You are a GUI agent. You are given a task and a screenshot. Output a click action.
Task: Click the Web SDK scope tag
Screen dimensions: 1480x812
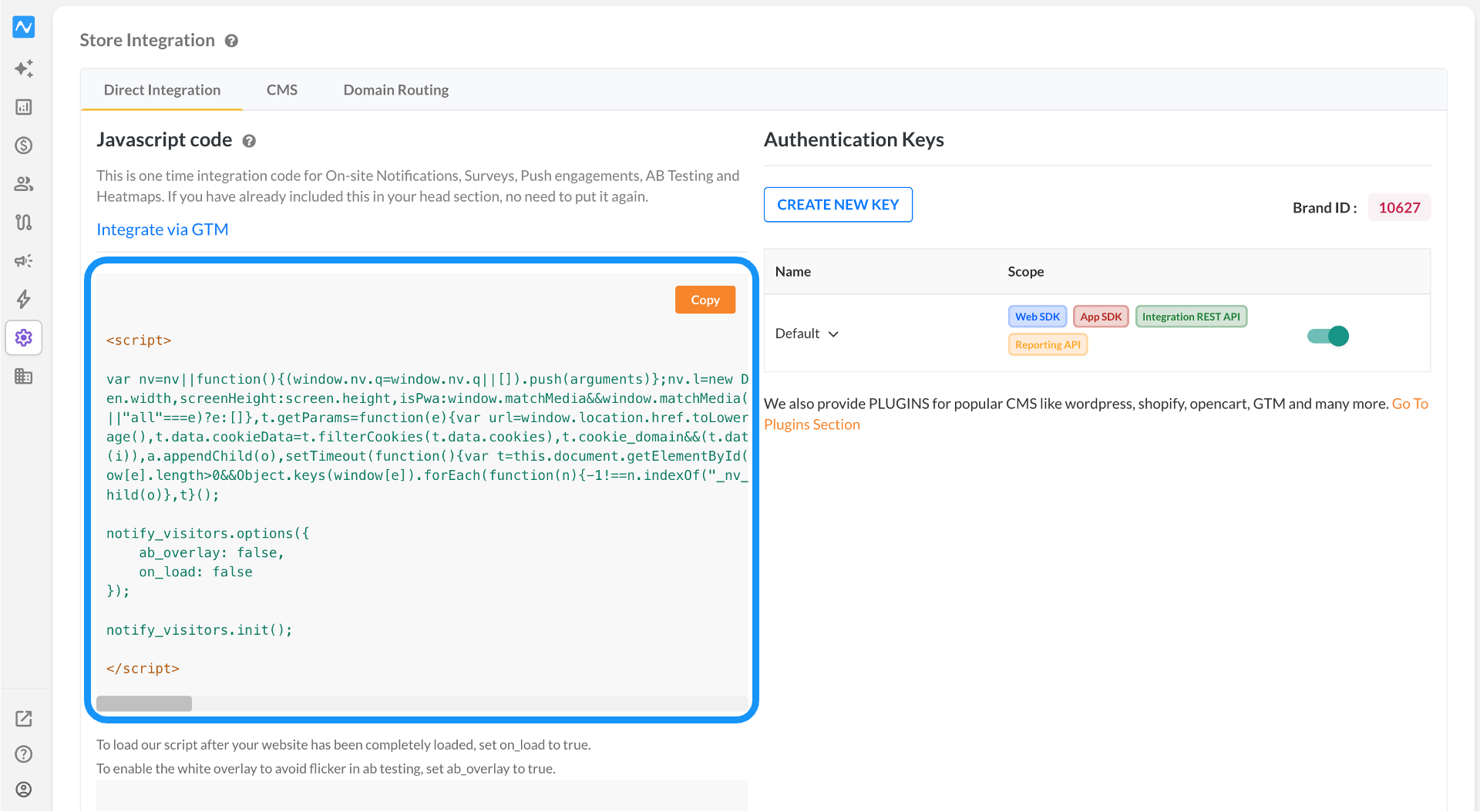click(1038, 317)
